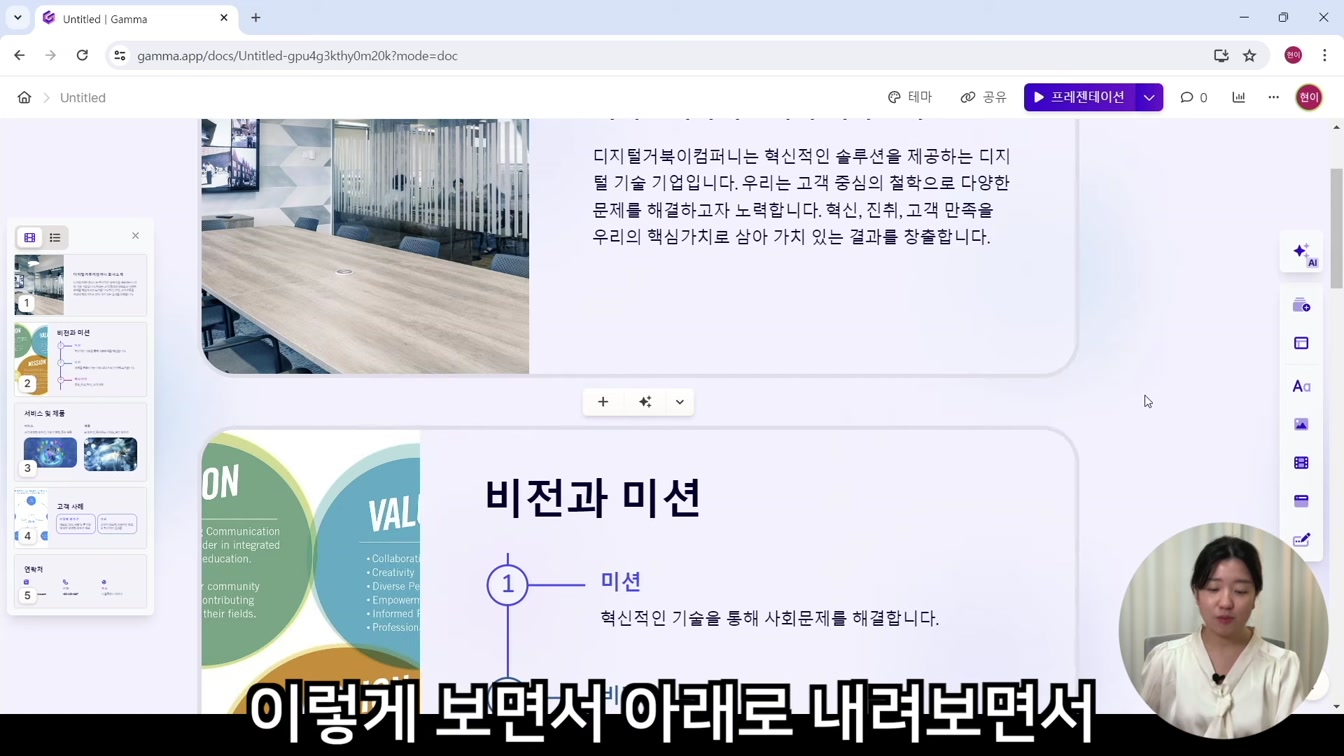Select Untitled | Gamma browser tab
1344x756 pixels.
137,19
